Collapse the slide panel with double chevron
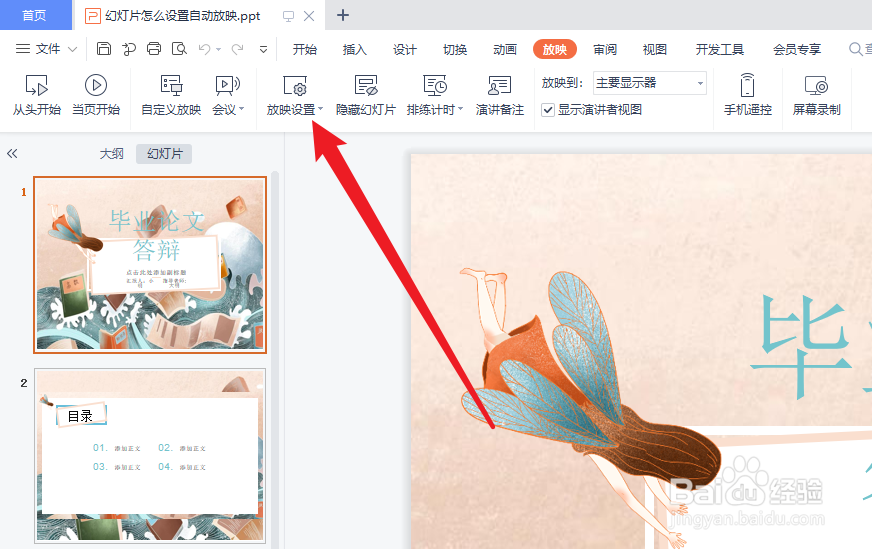 click(12, 154)
